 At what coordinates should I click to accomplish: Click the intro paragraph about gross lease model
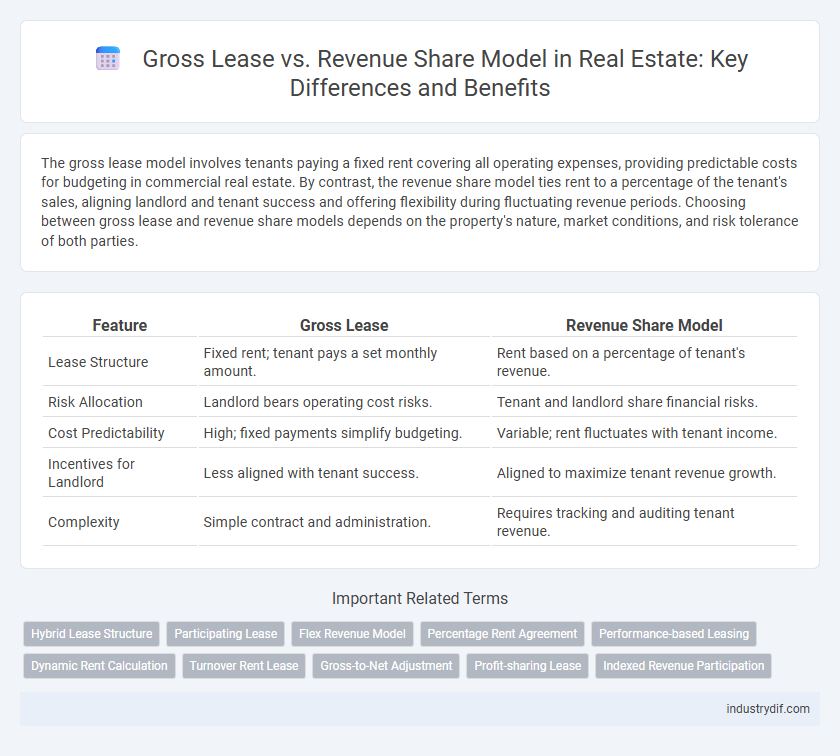click(x=420, y=202)
